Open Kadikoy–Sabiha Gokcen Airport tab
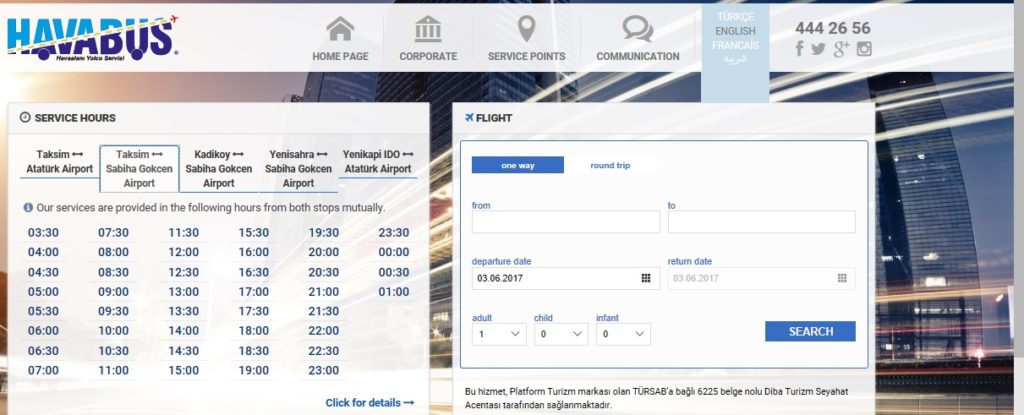Viewport: 1024px width, 415px height. coord(219,169)
